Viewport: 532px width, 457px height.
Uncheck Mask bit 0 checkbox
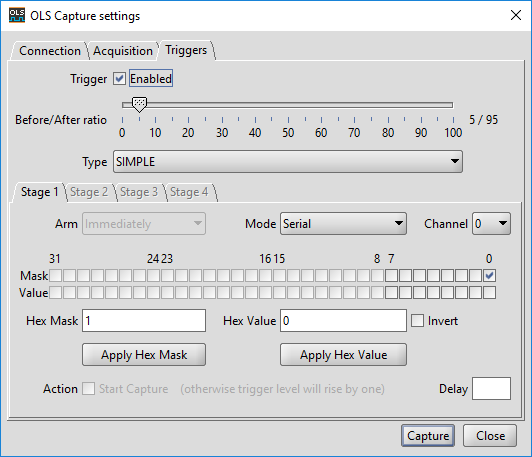pos(489,275)
